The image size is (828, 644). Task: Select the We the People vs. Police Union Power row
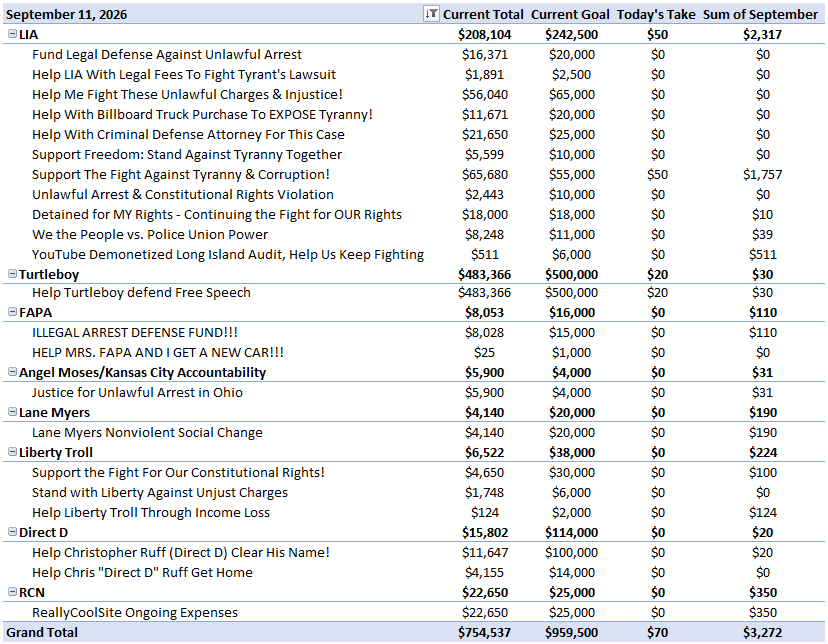click(x=414, y=234)
